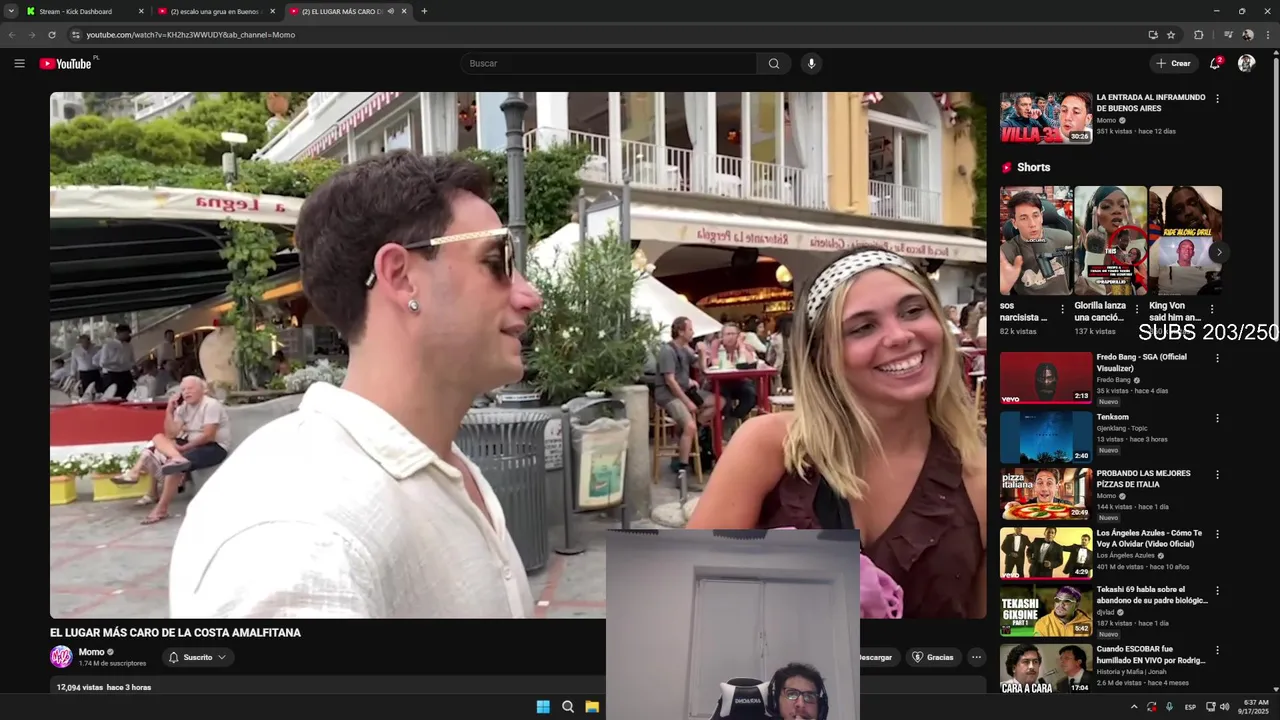Open the tab search dropdown arrow

tap(10, 11)
